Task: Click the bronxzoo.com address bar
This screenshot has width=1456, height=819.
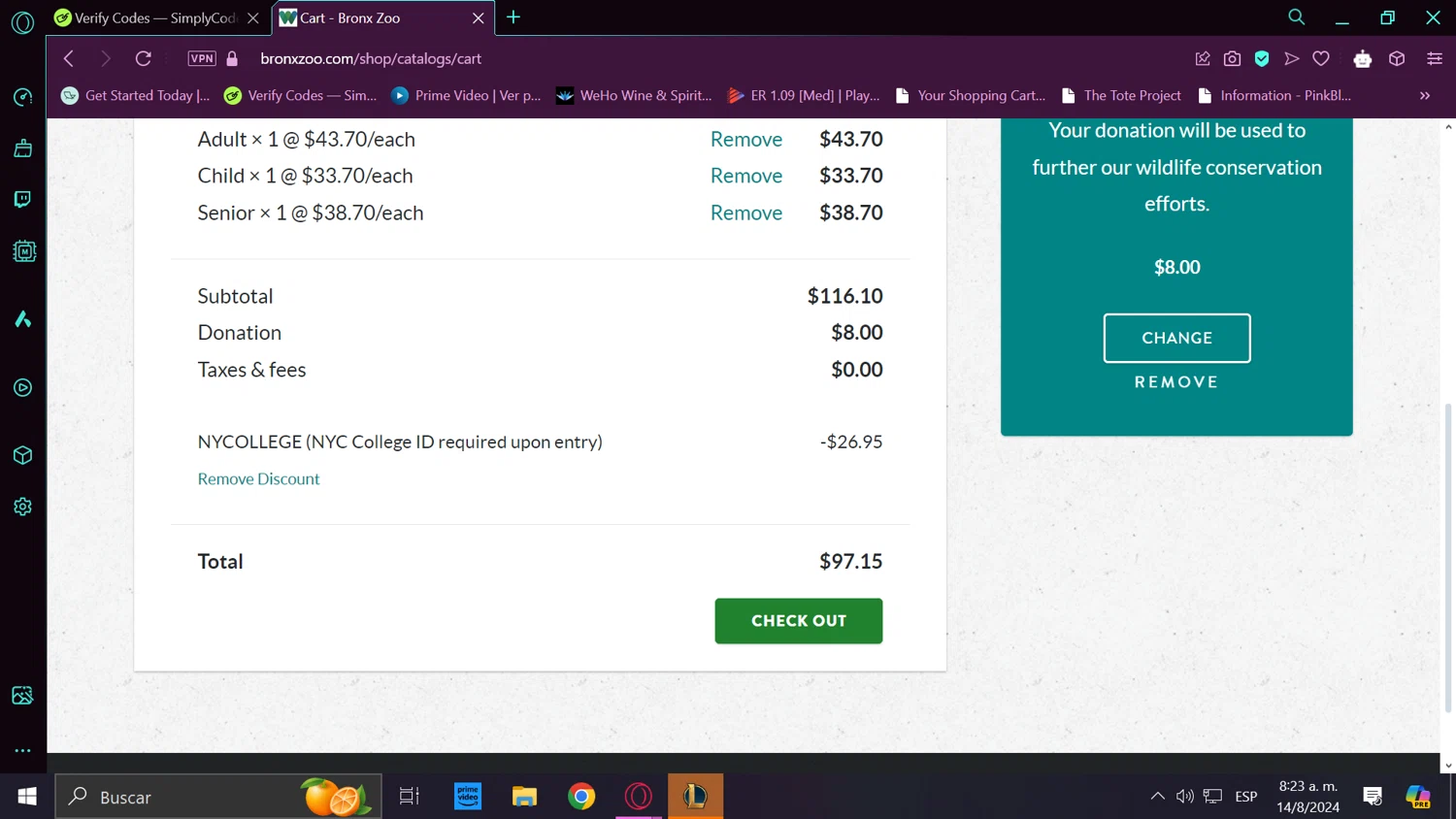Action: point(371,59)
